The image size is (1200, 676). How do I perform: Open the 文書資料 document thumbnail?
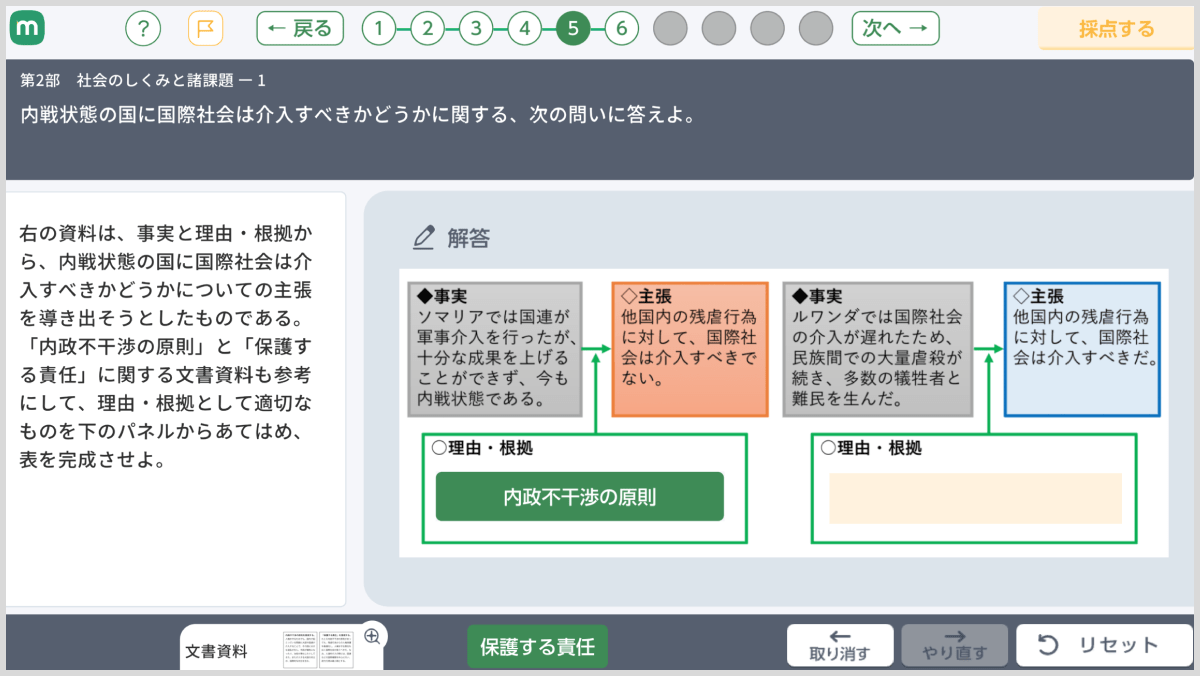point(319,649)
